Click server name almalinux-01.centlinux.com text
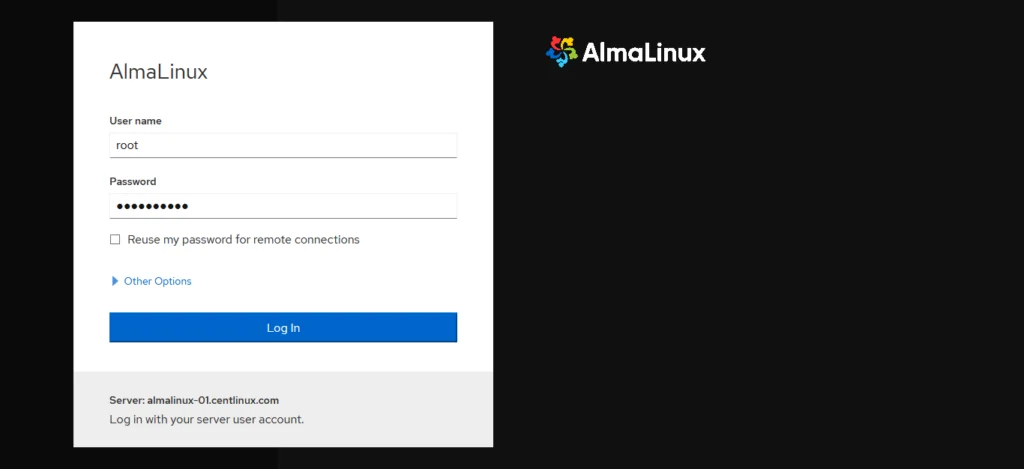This screenshot has height=469, width=1024. click(x=213, y=400)
